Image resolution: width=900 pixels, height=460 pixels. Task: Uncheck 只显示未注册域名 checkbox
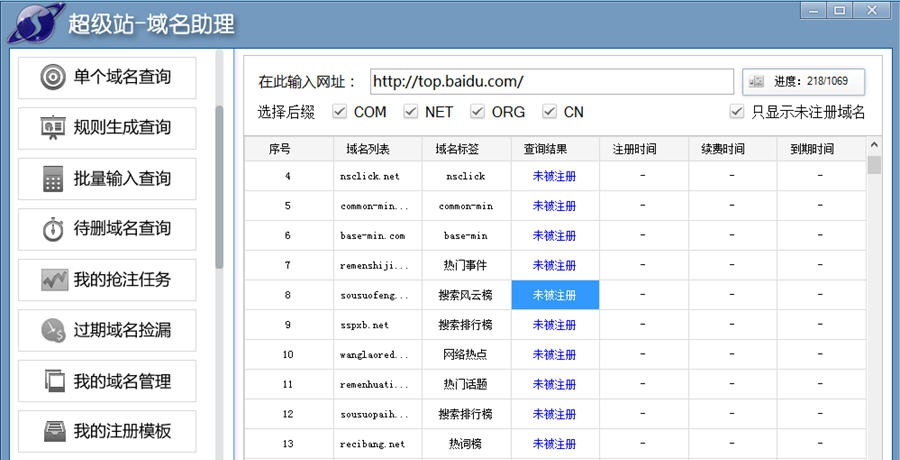[736, 111]
